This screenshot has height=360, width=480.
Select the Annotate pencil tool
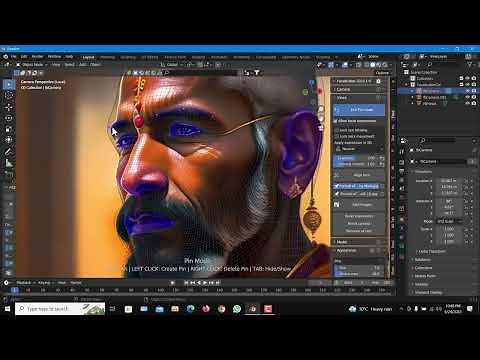[x=9, y=152]
